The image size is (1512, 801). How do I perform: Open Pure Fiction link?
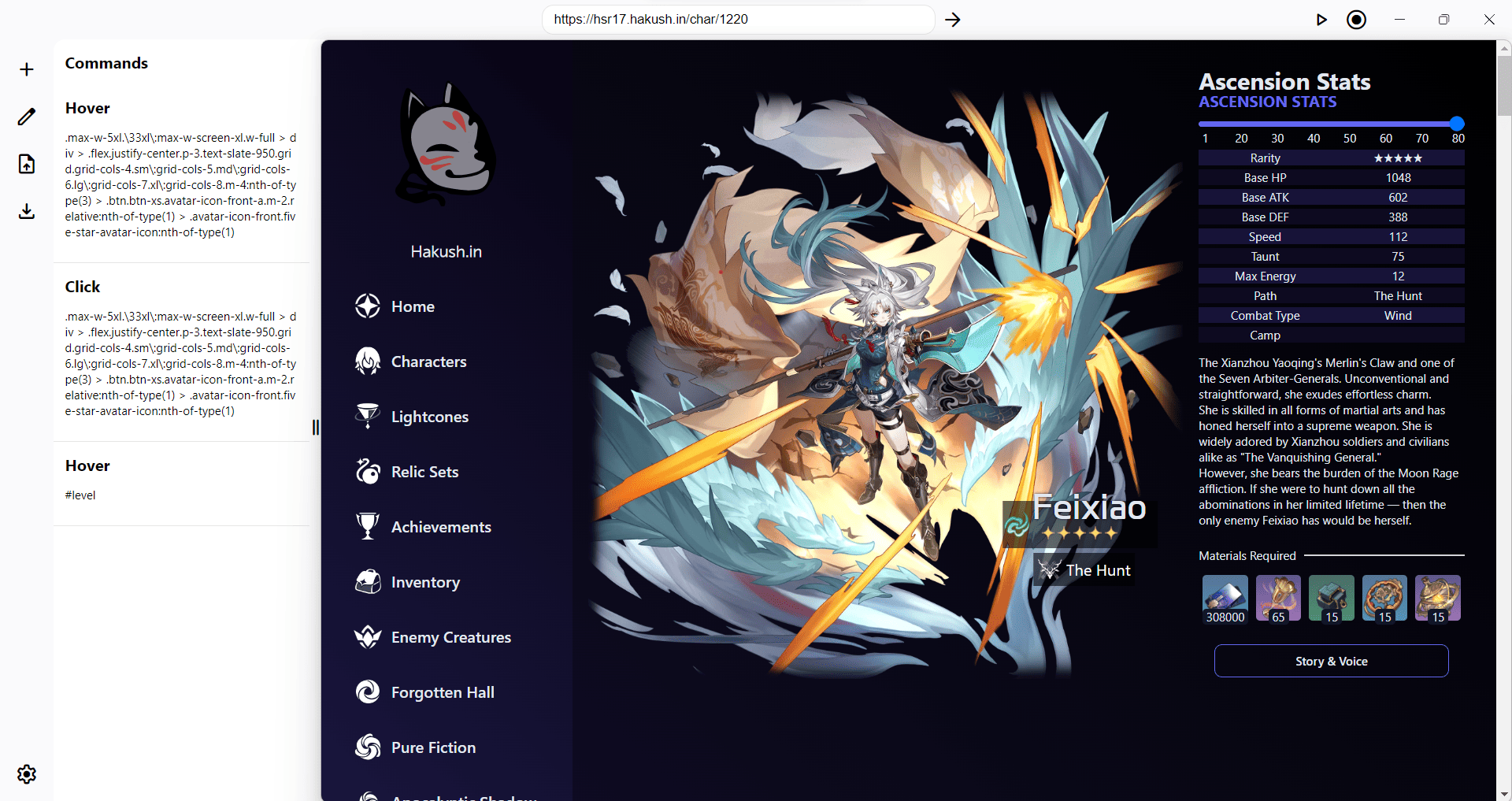click(434, 747)
